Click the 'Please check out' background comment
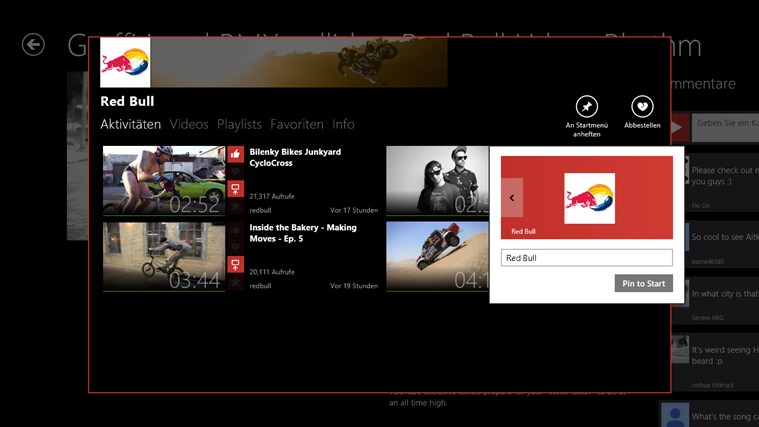 724,176
